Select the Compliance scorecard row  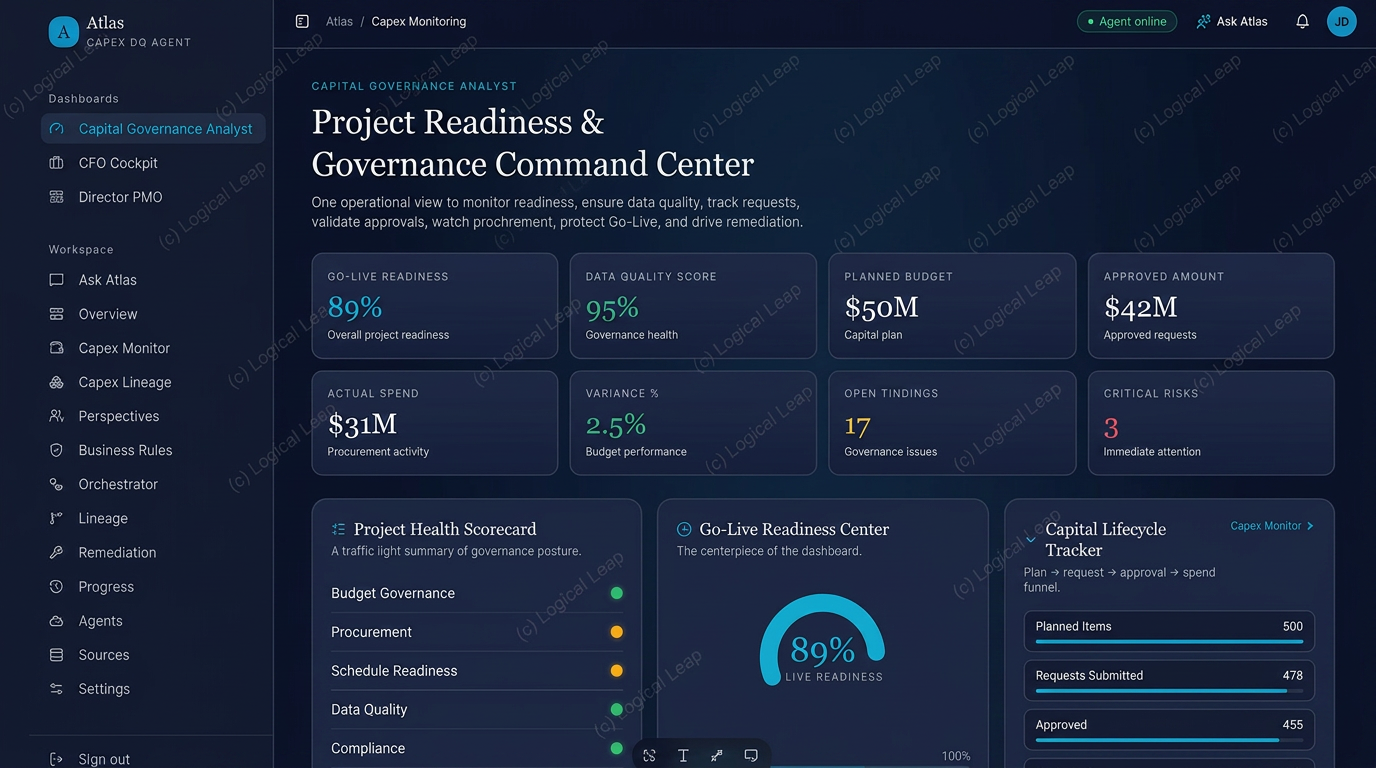click(x=477, y=748)
